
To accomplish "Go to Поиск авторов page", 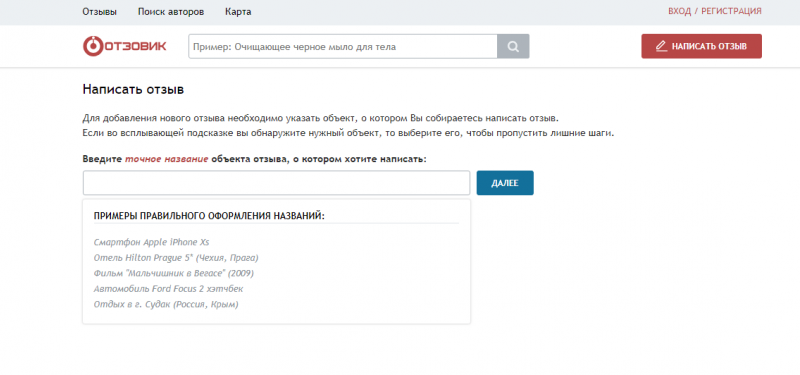I will pyautogui.click(x=171, y=12).
